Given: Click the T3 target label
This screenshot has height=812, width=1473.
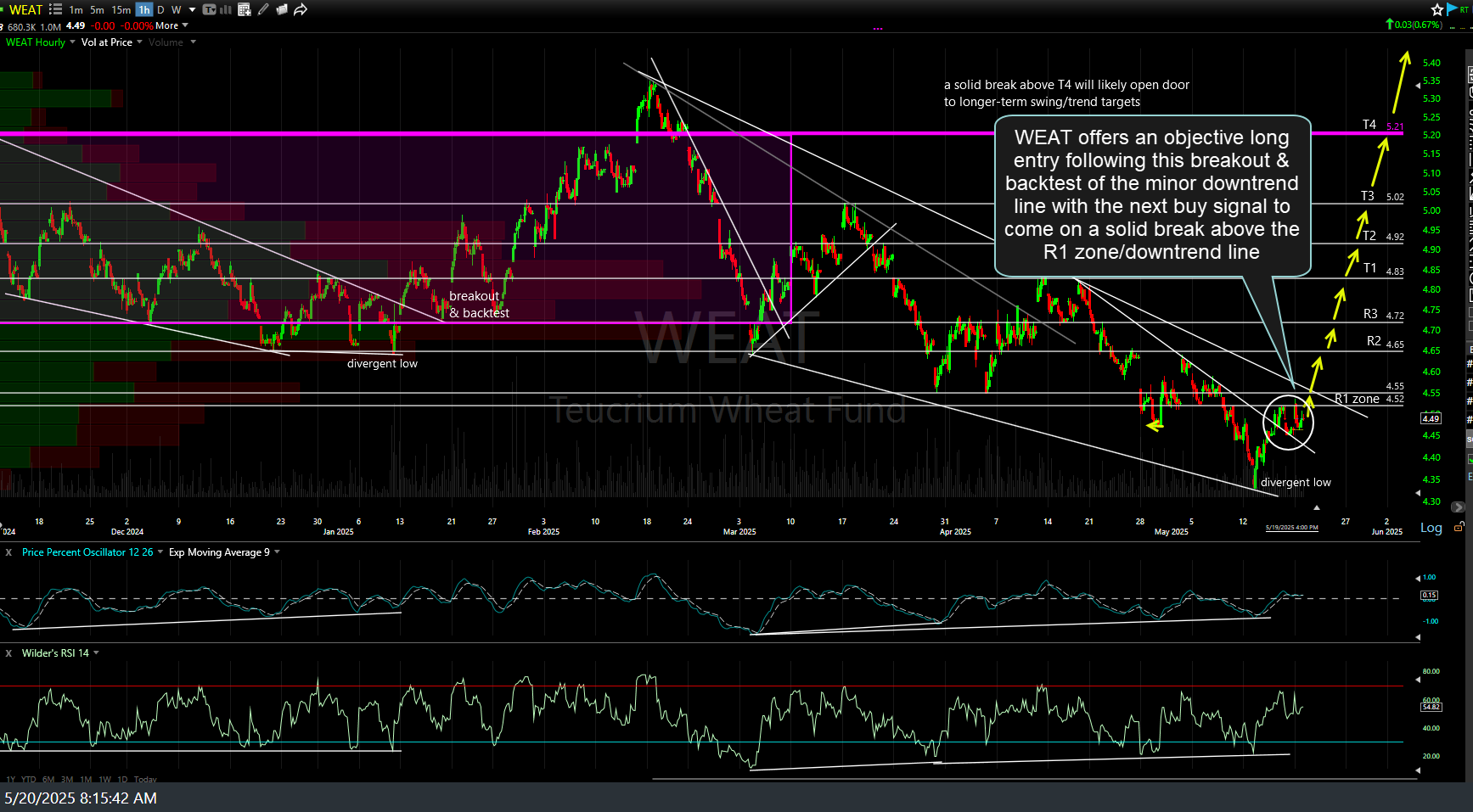Looking at the screenshot, I should pyautogui.click(x=1368, y=196).
